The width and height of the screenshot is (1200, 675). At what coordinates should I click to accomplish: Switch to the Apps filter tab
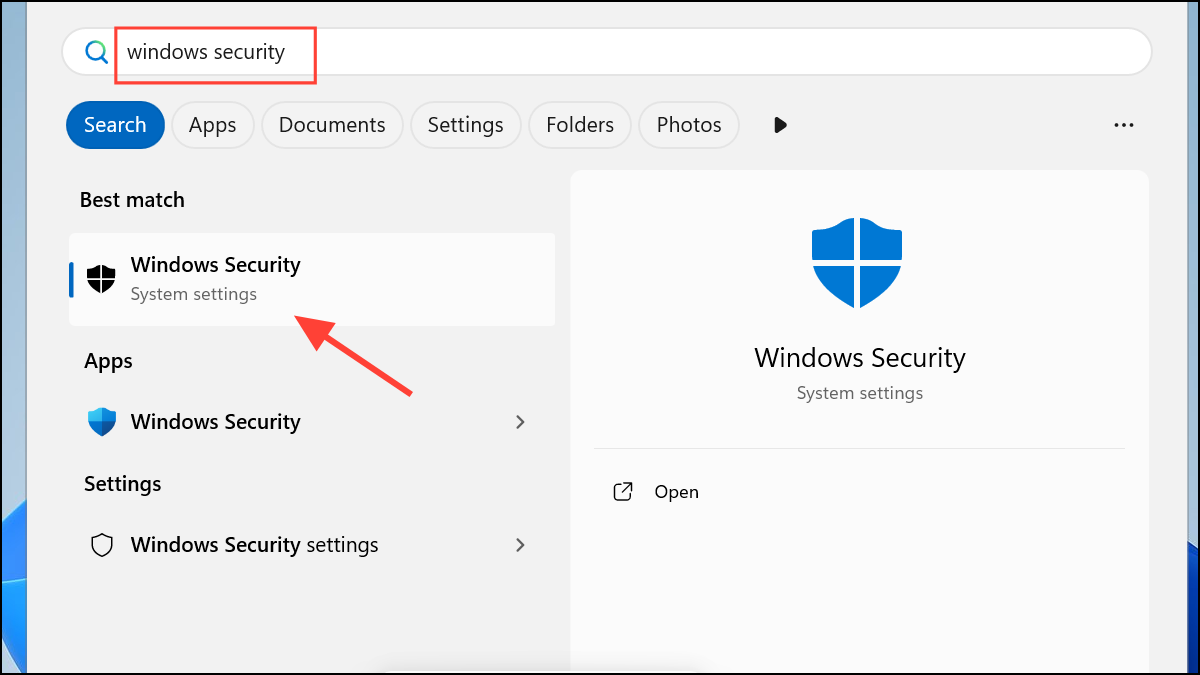(212, 125)
